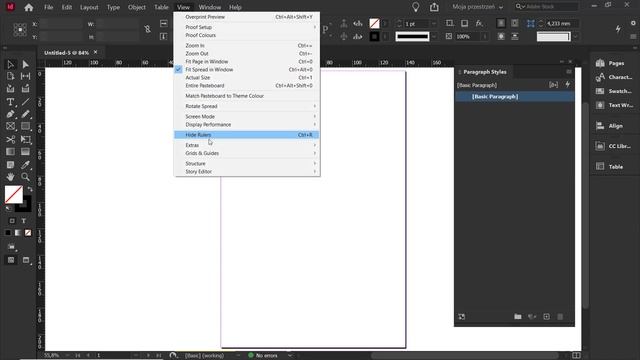Image resolution: width=640 pixels, height=360 pixels.
Task: Expand the Structure submenu
Action: [x=247, y=164]
